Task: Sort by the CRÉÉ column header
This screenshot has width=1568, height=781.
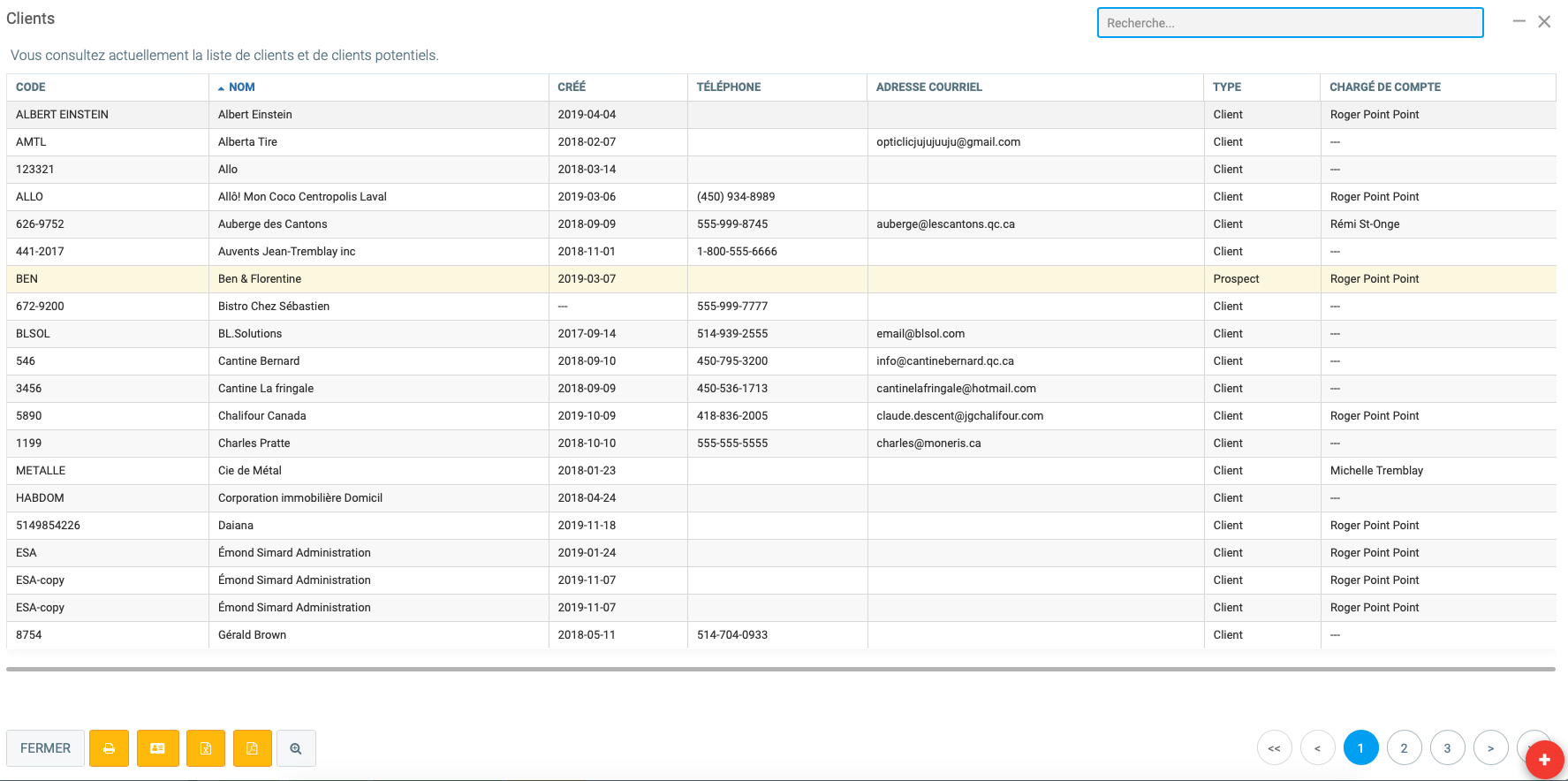Action: 572,87
